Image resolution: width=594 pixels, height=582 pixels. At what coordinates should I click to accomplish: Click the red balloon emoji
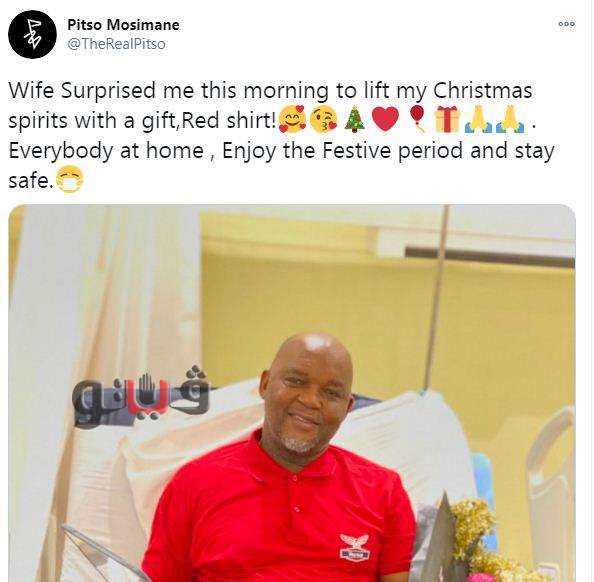417,120
